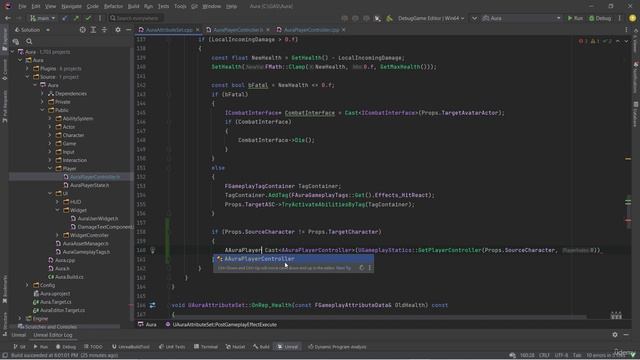Screen dimensions: 640x360
Task: Open the File menu
Action: point(22,6)
